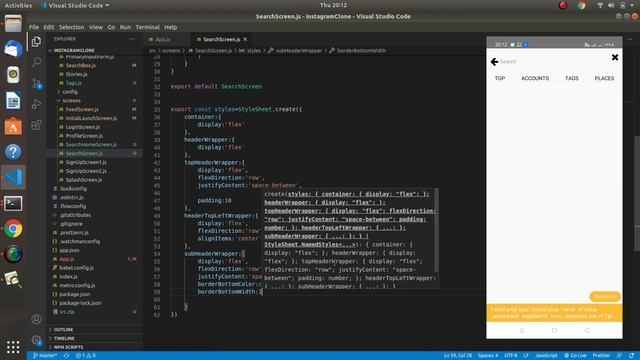This screenshot has height=360, width=640.
Task: Close the SearchScreen.js tab
Action: point(245,40)
